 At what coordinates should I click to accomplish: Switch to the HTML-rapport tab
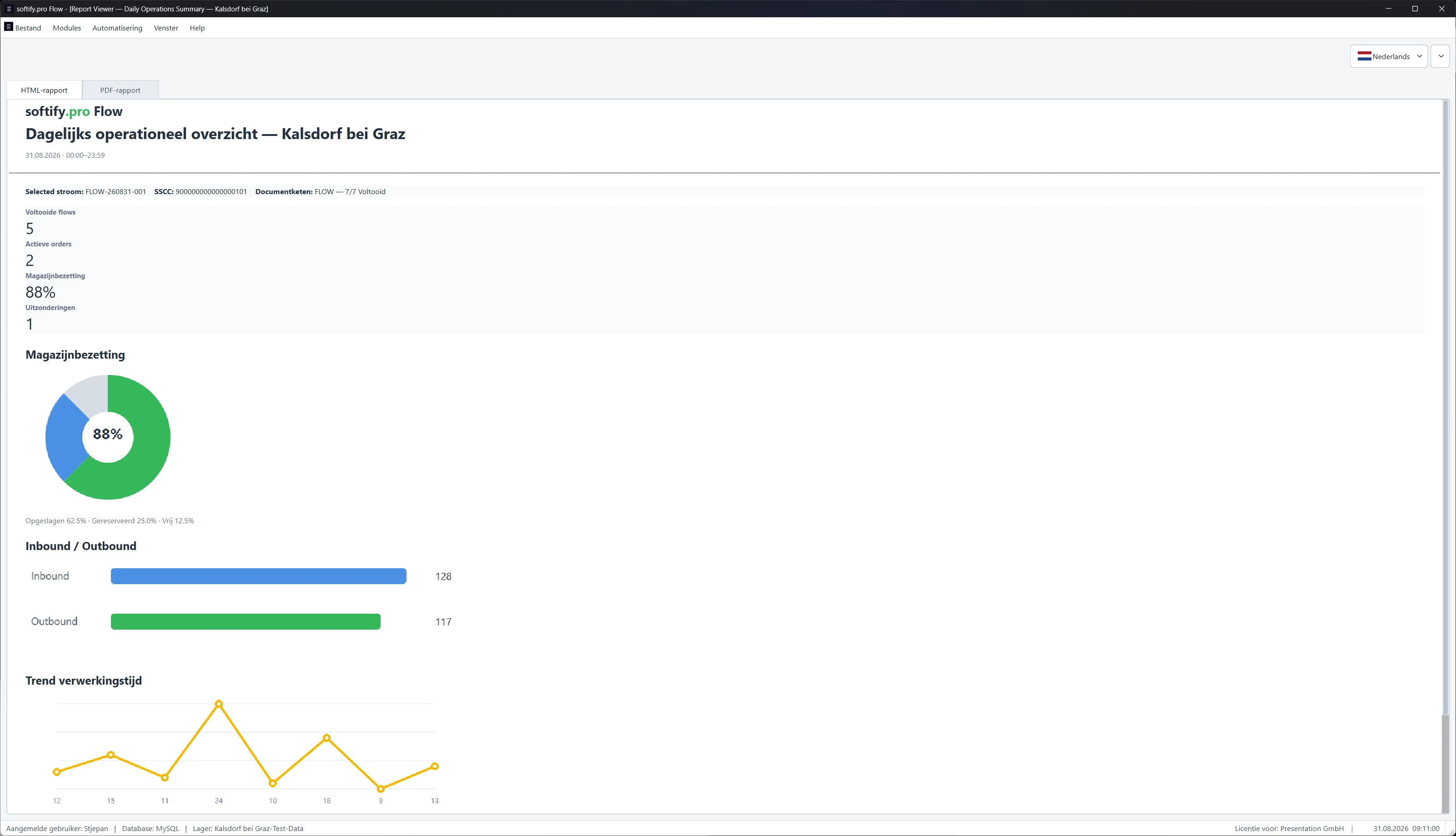point(44,90)
